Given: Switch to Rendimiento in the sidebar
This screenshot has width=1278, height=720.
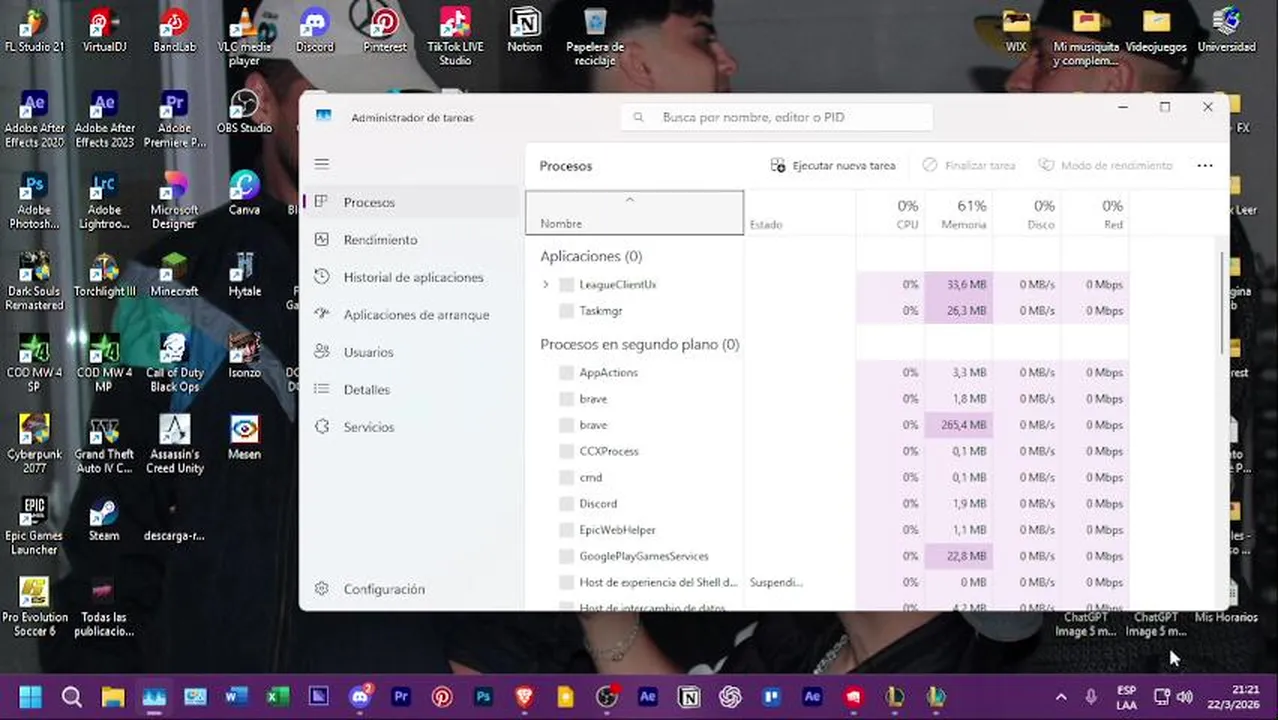Looking at the screenshot, I should point(411,240).
